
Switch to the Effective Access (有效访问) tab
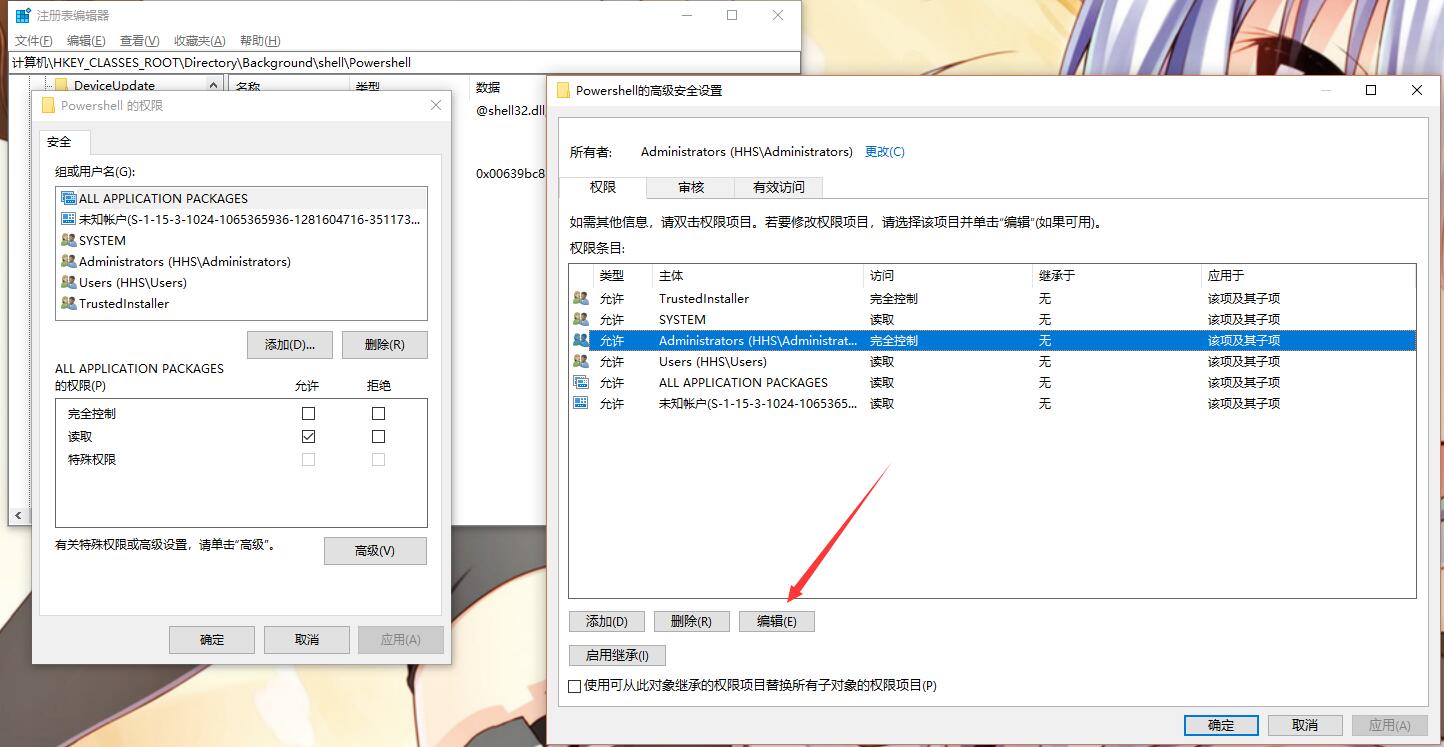778,187
